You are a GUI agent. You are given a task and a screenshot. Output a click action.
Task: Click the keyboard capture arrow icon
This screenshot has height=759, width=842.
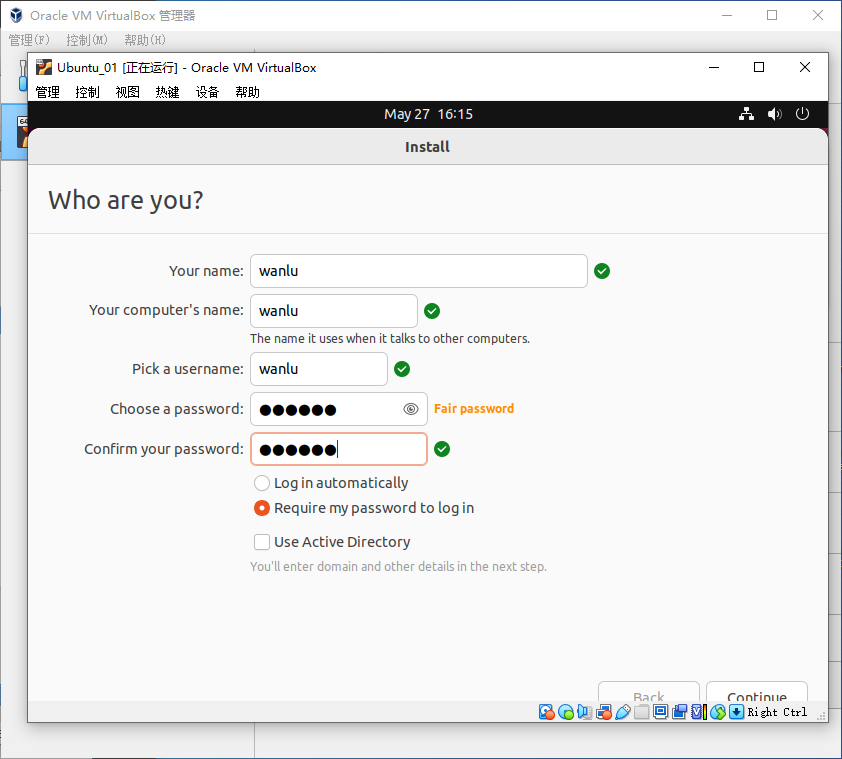(737, 712)
